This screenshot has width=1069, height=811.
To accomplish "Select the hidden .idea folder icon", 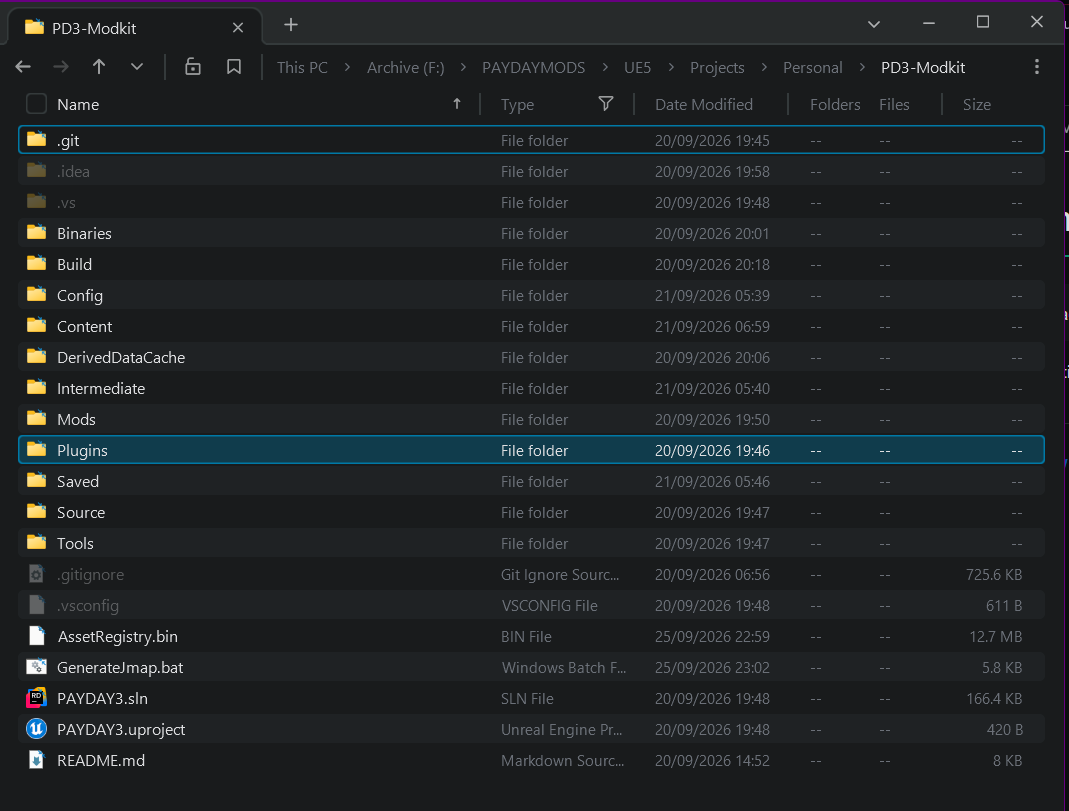I will (36, 170).
